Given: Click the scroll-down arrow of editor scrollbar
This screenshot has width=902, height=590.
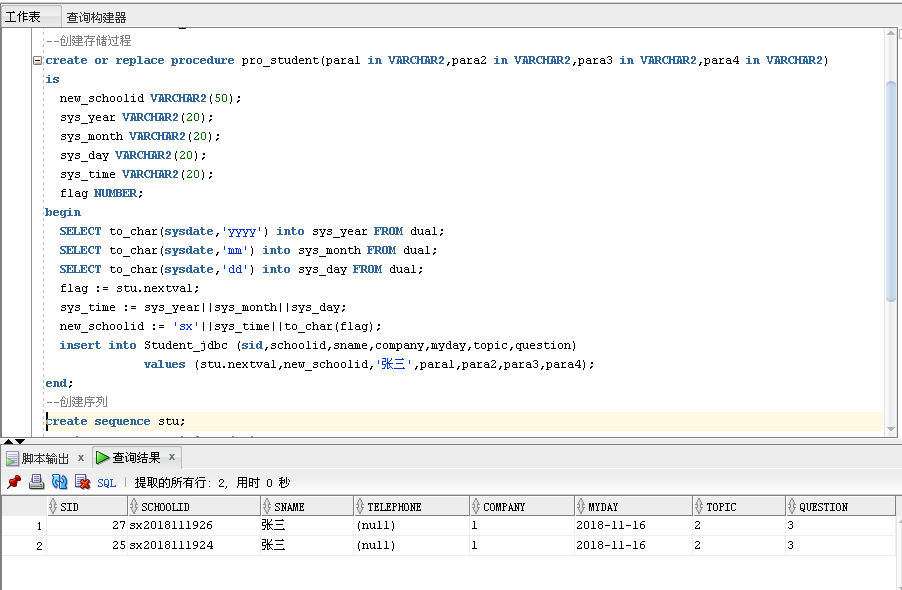Looking at the screenshot, I should pyautogui.click(x=890, y=428).
